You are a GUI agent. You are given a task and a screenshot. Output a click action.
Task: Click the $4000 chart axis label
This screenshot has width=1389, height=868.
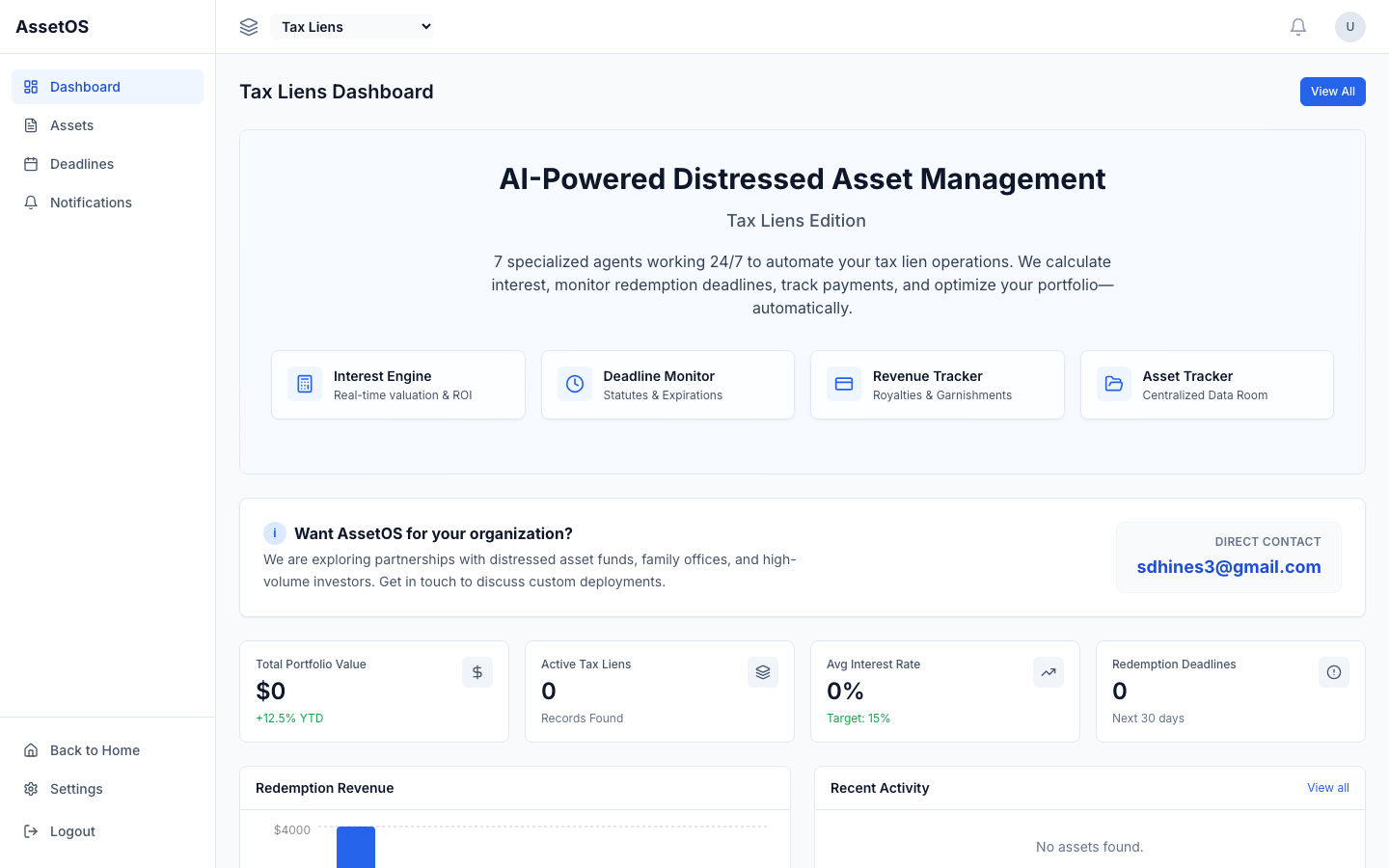(292, 830)
